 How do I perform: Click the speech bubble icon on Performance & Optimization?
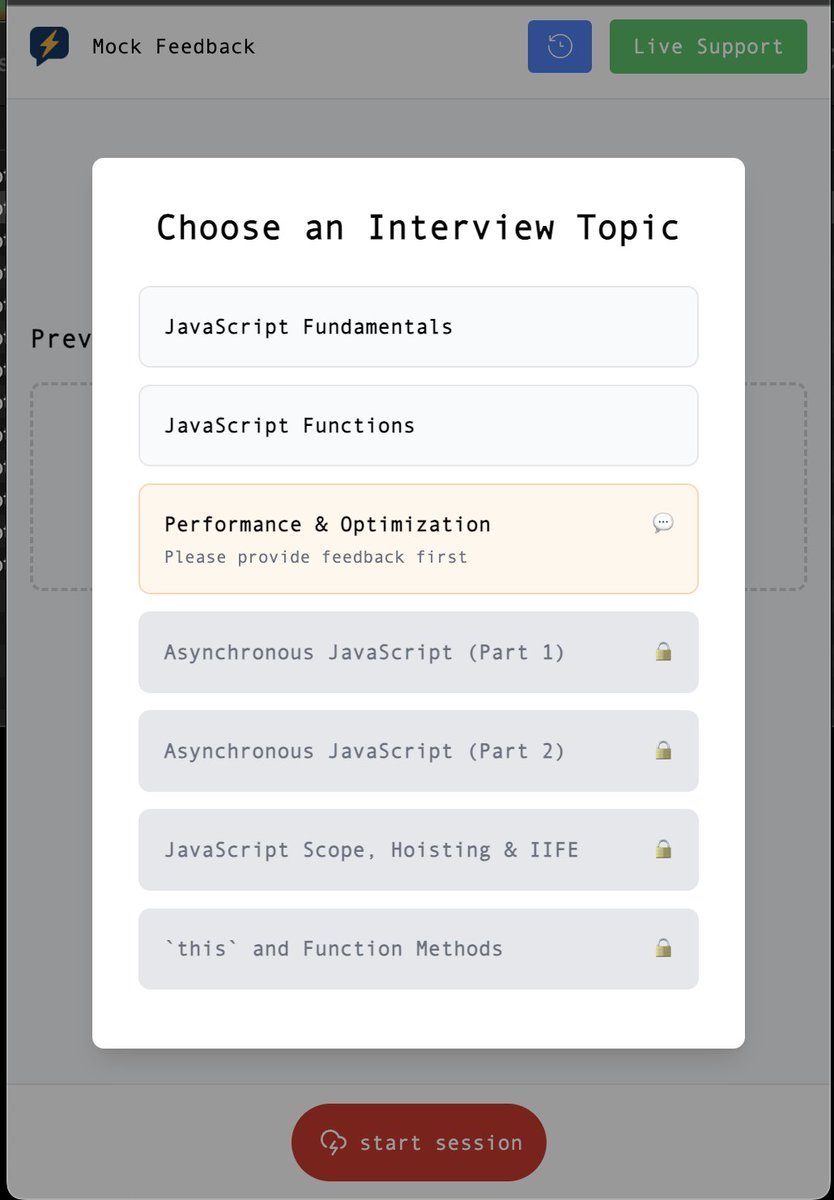(663, 523)
